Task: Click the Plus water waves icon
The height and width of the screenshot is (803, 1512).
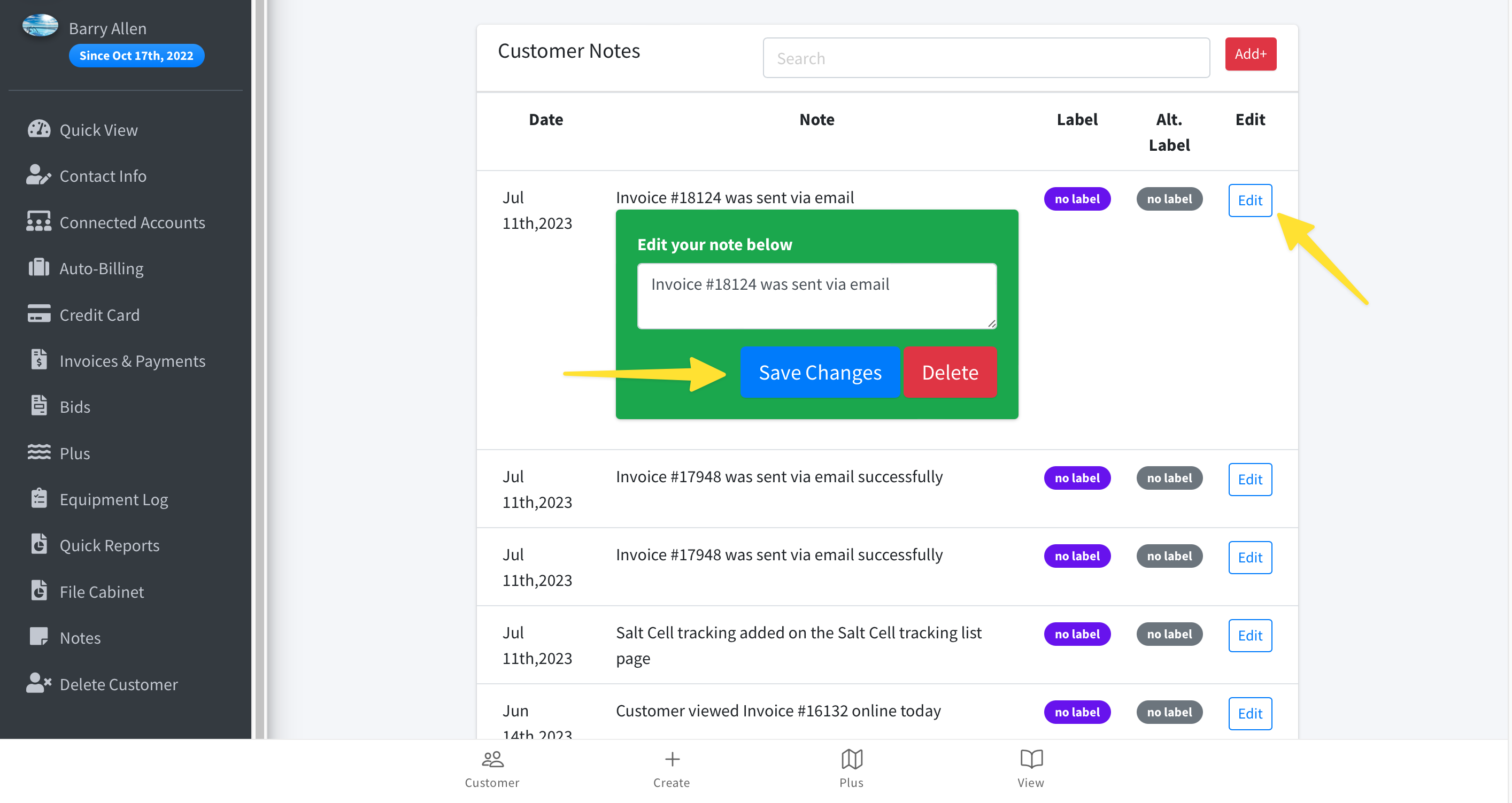Action: pos(38,453)
